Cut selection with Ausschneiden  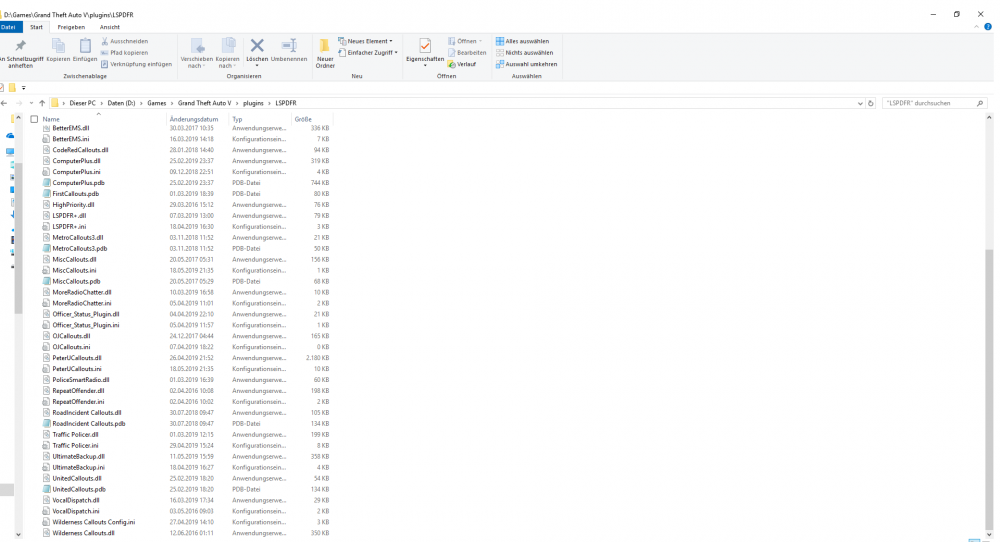point(124,41)
